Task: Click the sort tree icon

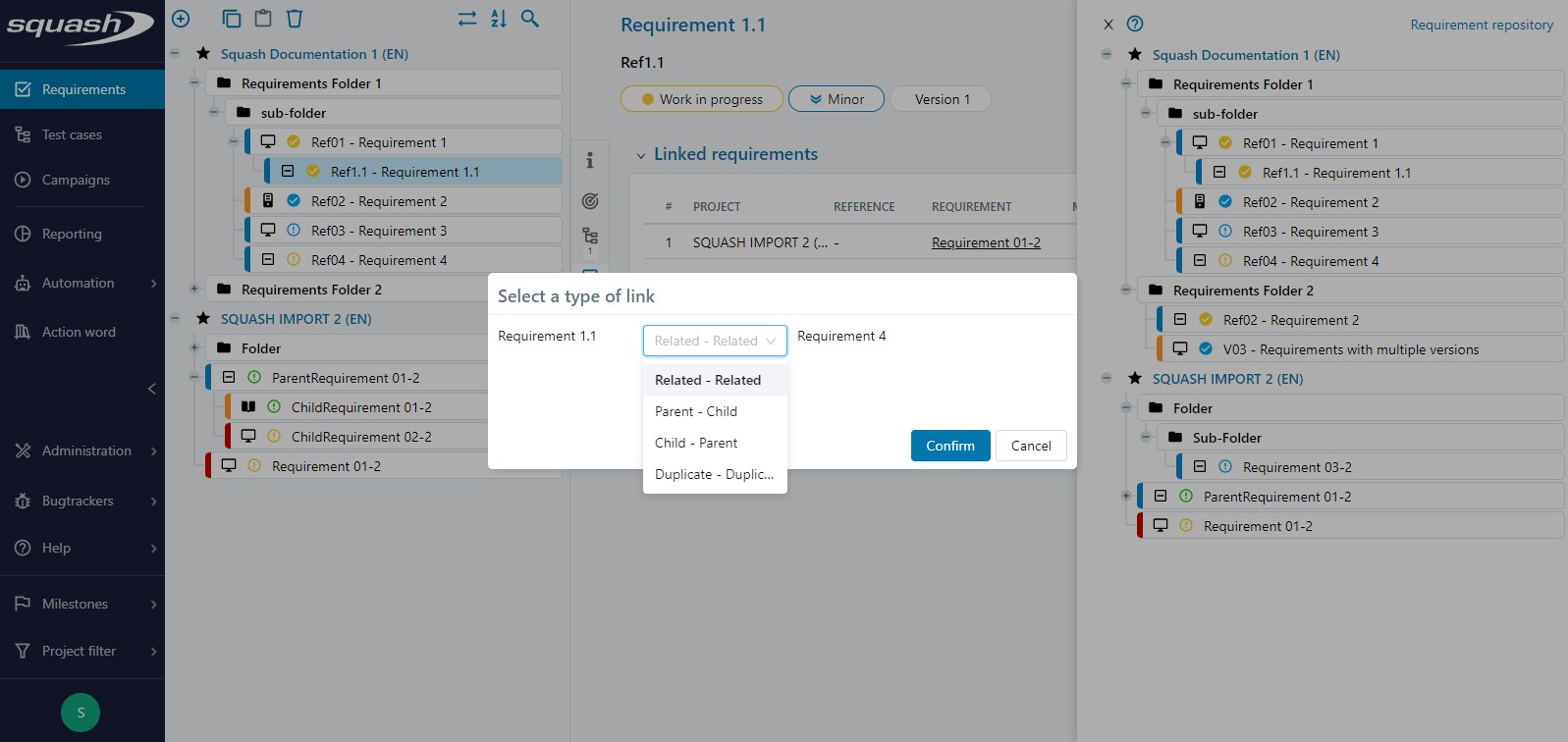Action: click(499, 19)
